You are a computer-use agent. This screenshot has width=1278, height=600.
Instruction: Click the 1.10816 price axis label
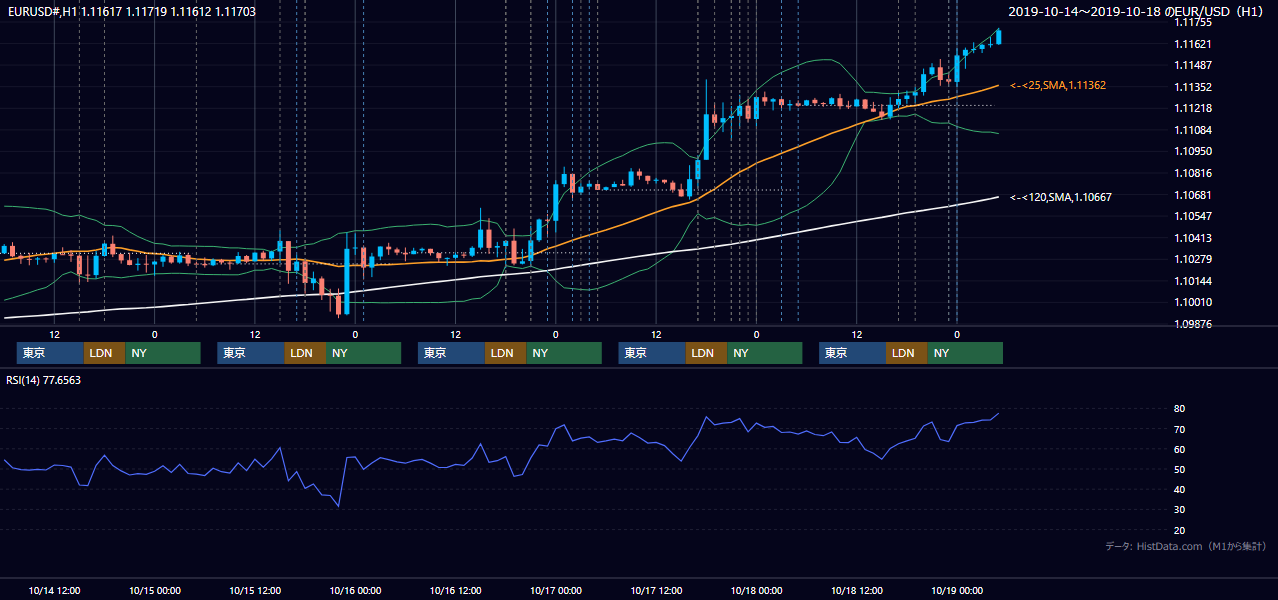[1192, 173]
